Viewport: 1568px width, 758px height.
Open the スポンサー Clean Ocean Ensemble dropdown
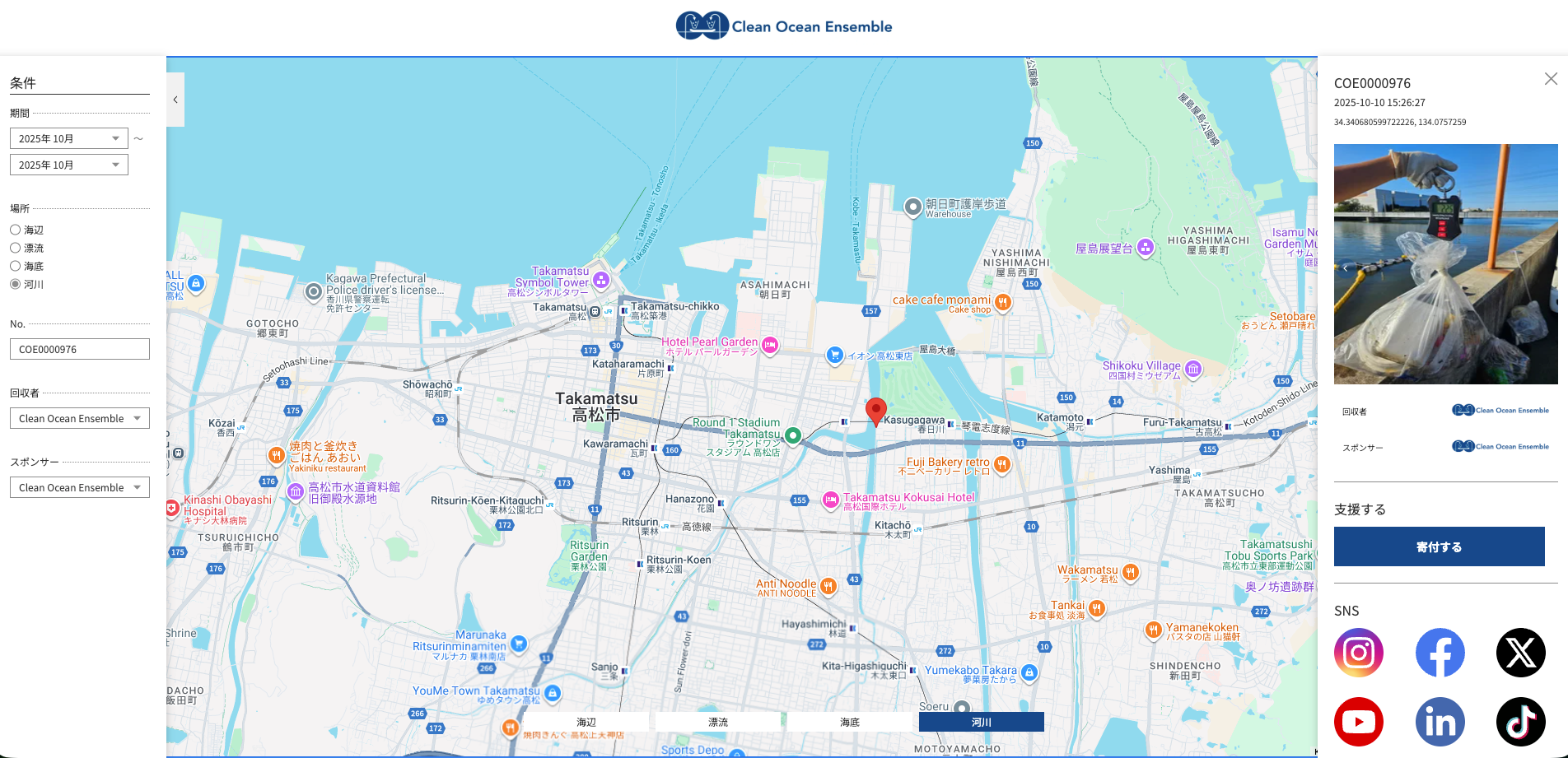pyautogui.click(x=80, y=487)
